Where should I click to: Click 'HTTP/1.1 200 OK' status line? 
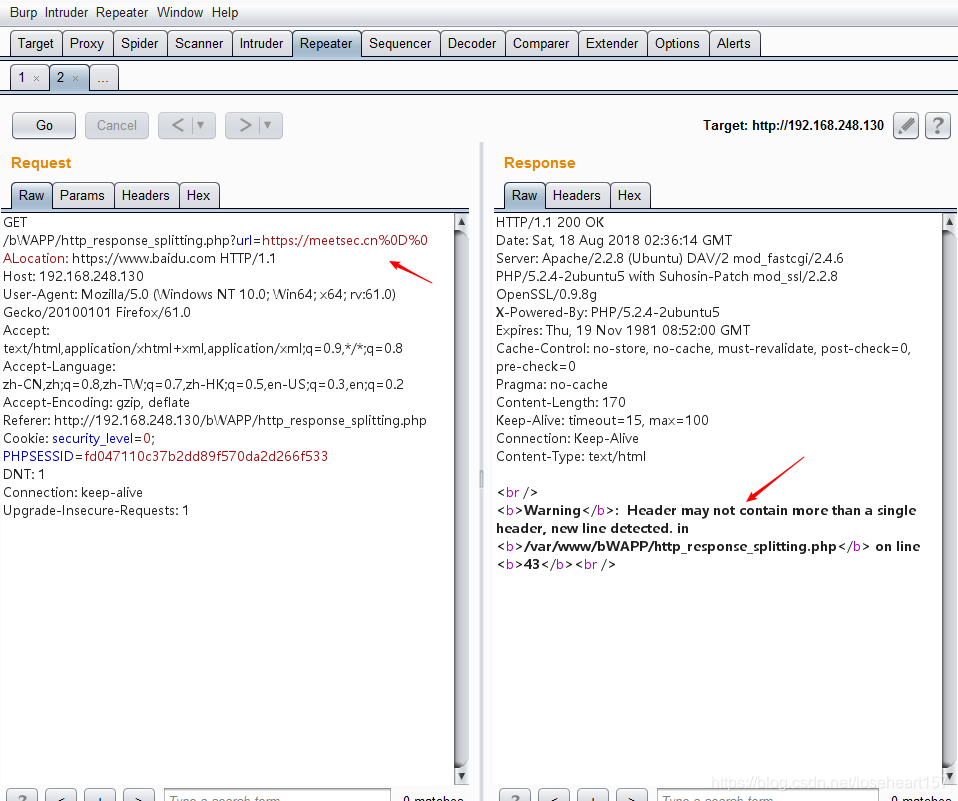pos(550,222)
